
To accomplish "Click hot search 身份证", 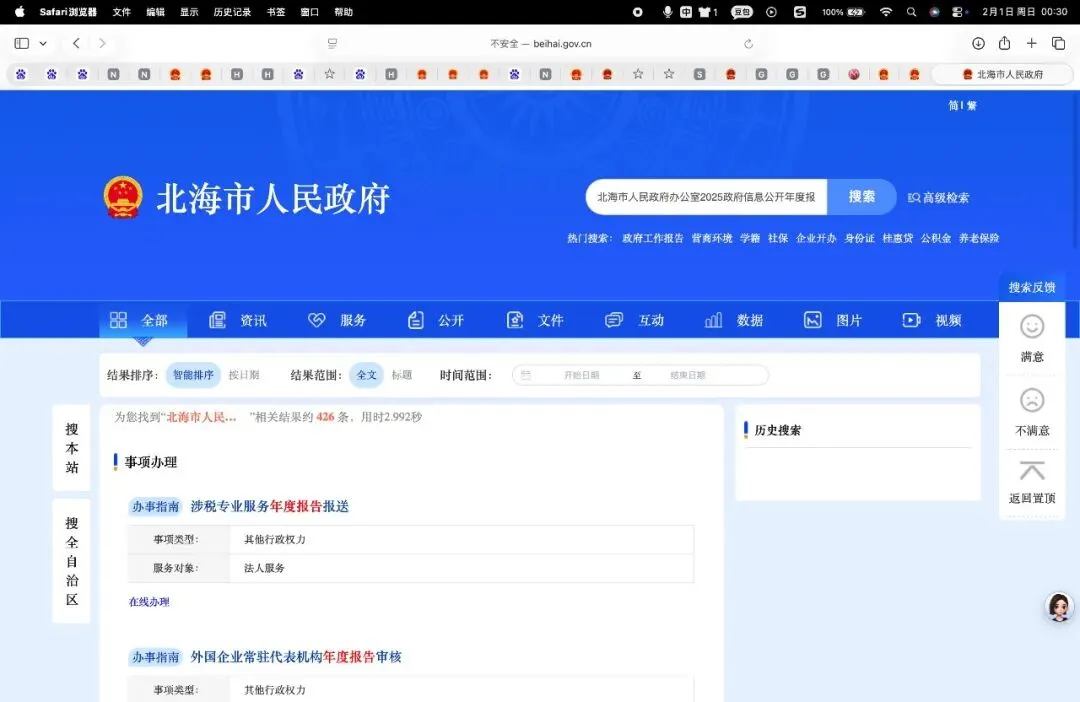I will click(x=860, y=238).
